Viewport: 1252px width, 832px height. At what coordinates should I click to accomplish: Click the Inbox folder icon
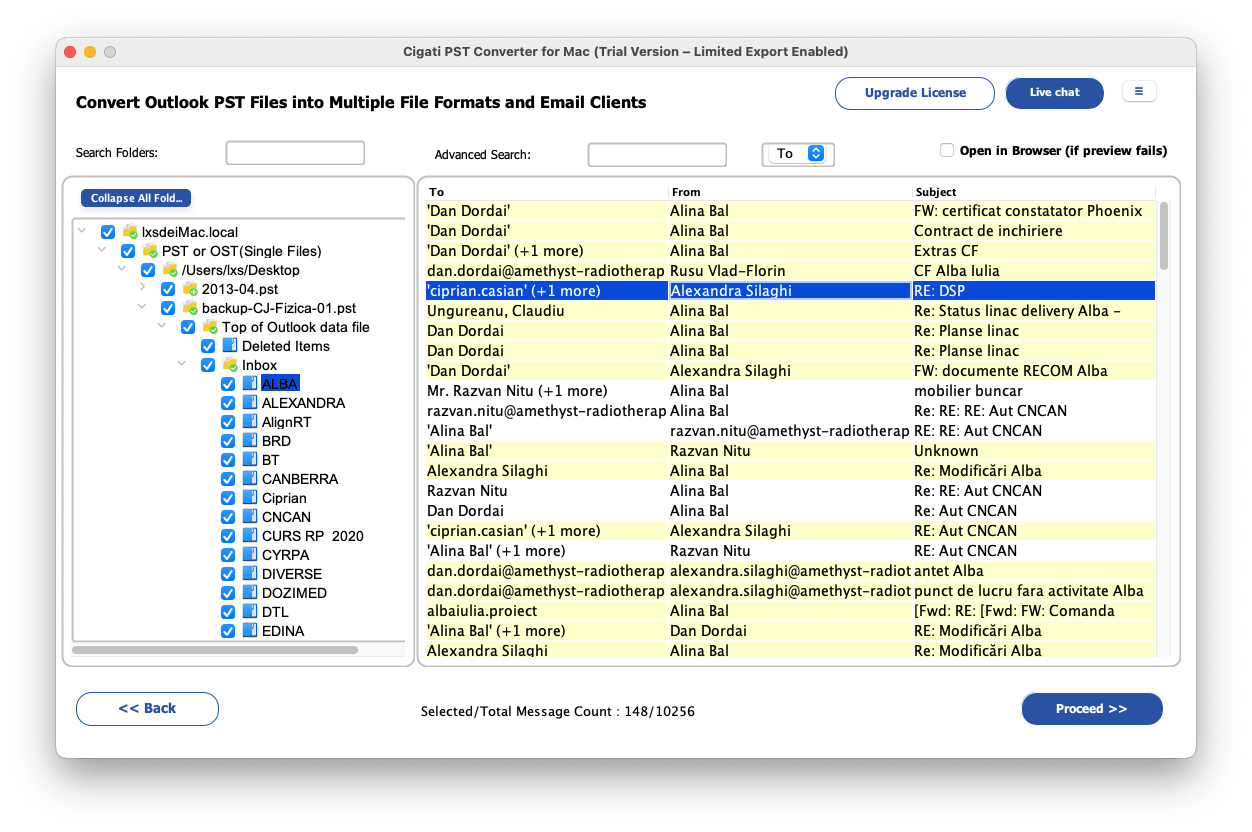[x=230, y=365]
